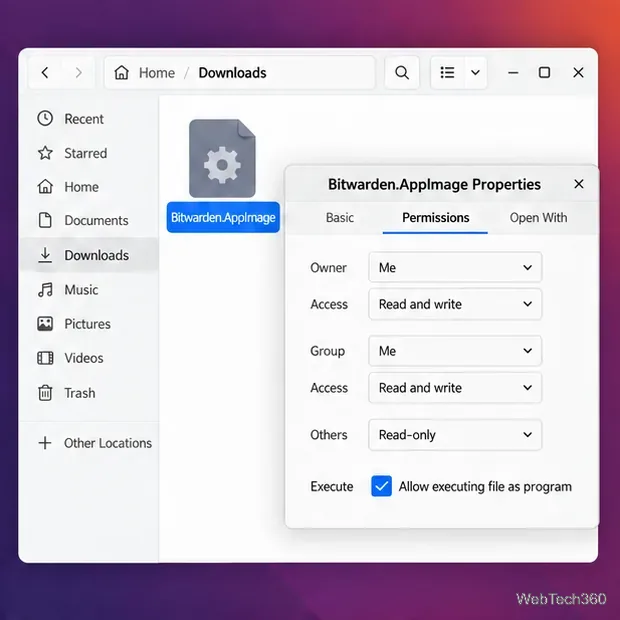
Task: Open the Owner dropdown
Action: [x=455, y=267]
